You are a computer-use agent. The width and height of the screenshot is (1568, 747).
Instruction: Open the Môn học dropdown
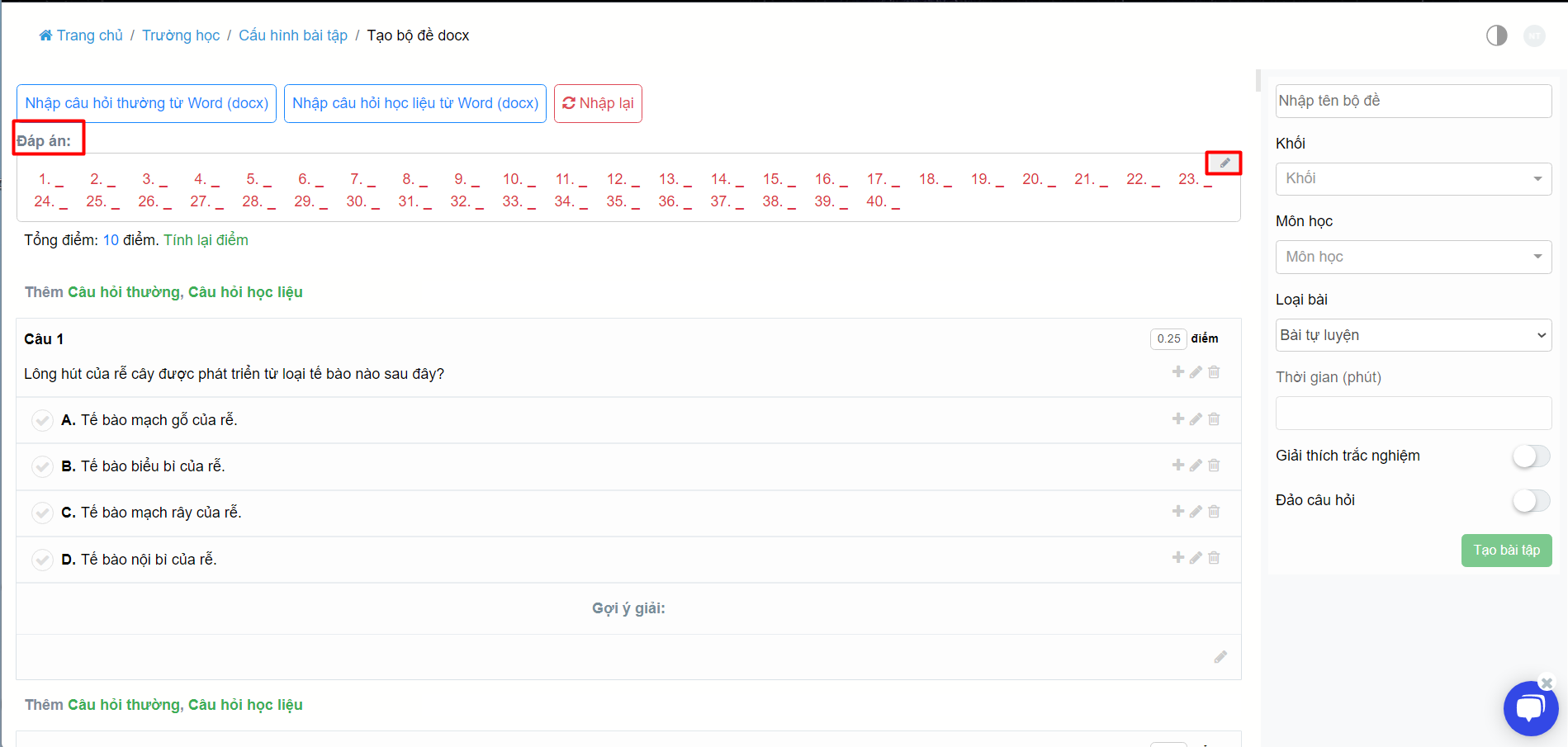[1414, 257]
